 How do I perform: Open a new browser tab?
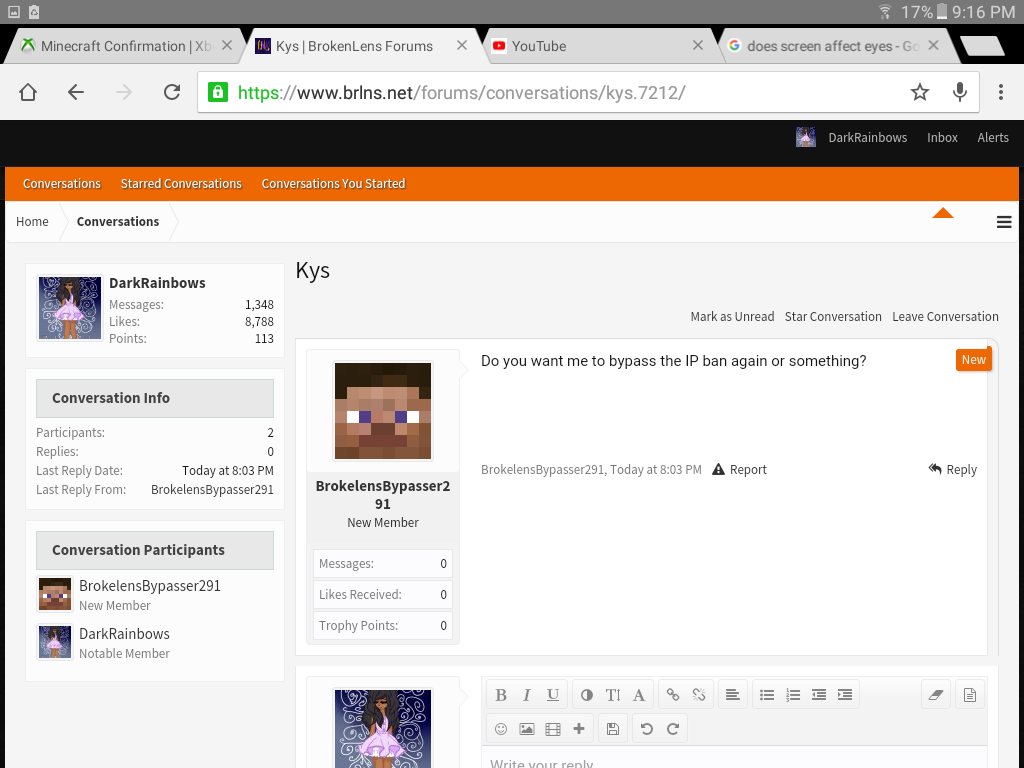pyautogui.click(x=983, y=46)
